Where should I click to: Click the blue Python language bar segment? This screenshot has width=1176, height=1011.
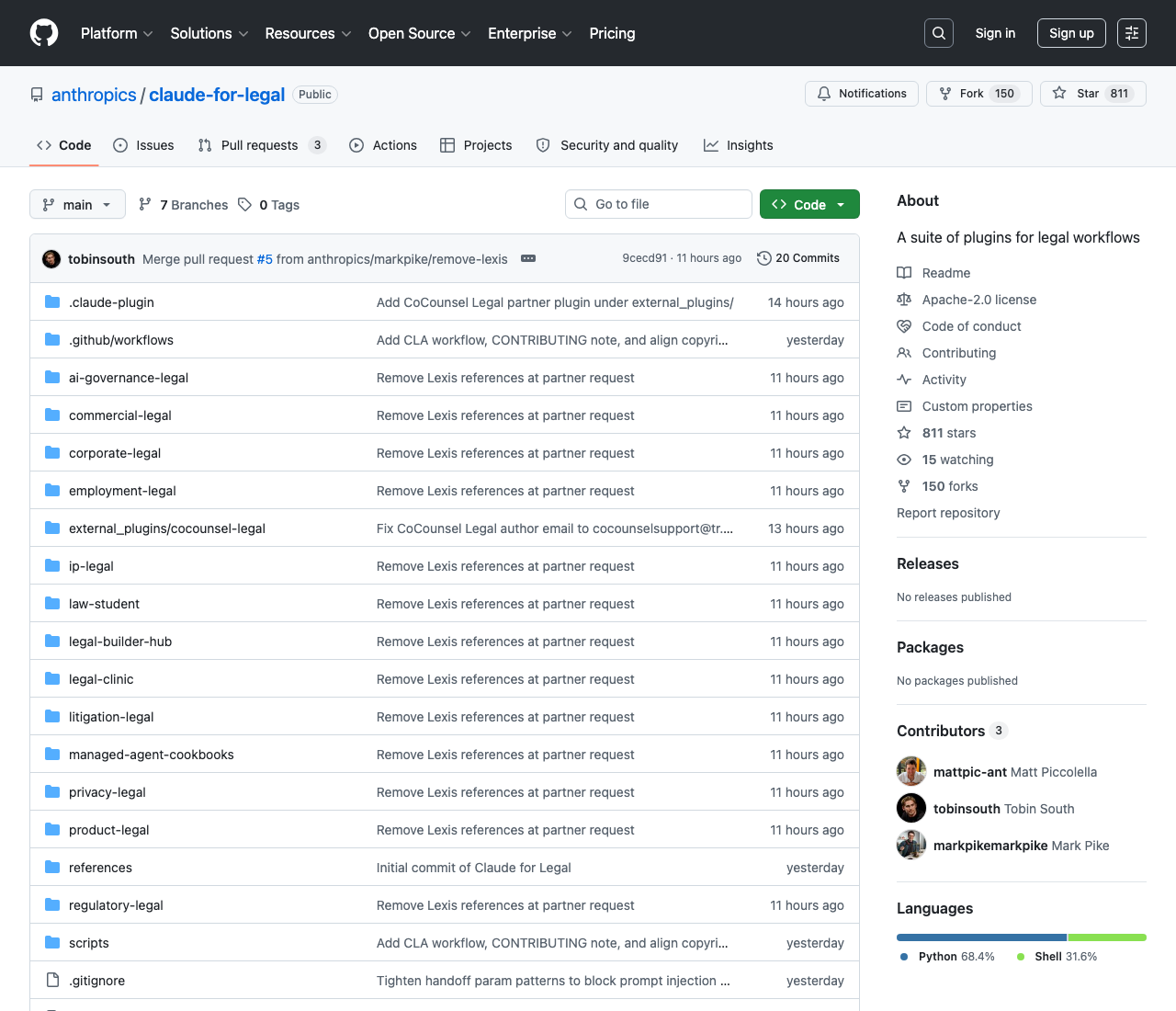coord(981,937)
